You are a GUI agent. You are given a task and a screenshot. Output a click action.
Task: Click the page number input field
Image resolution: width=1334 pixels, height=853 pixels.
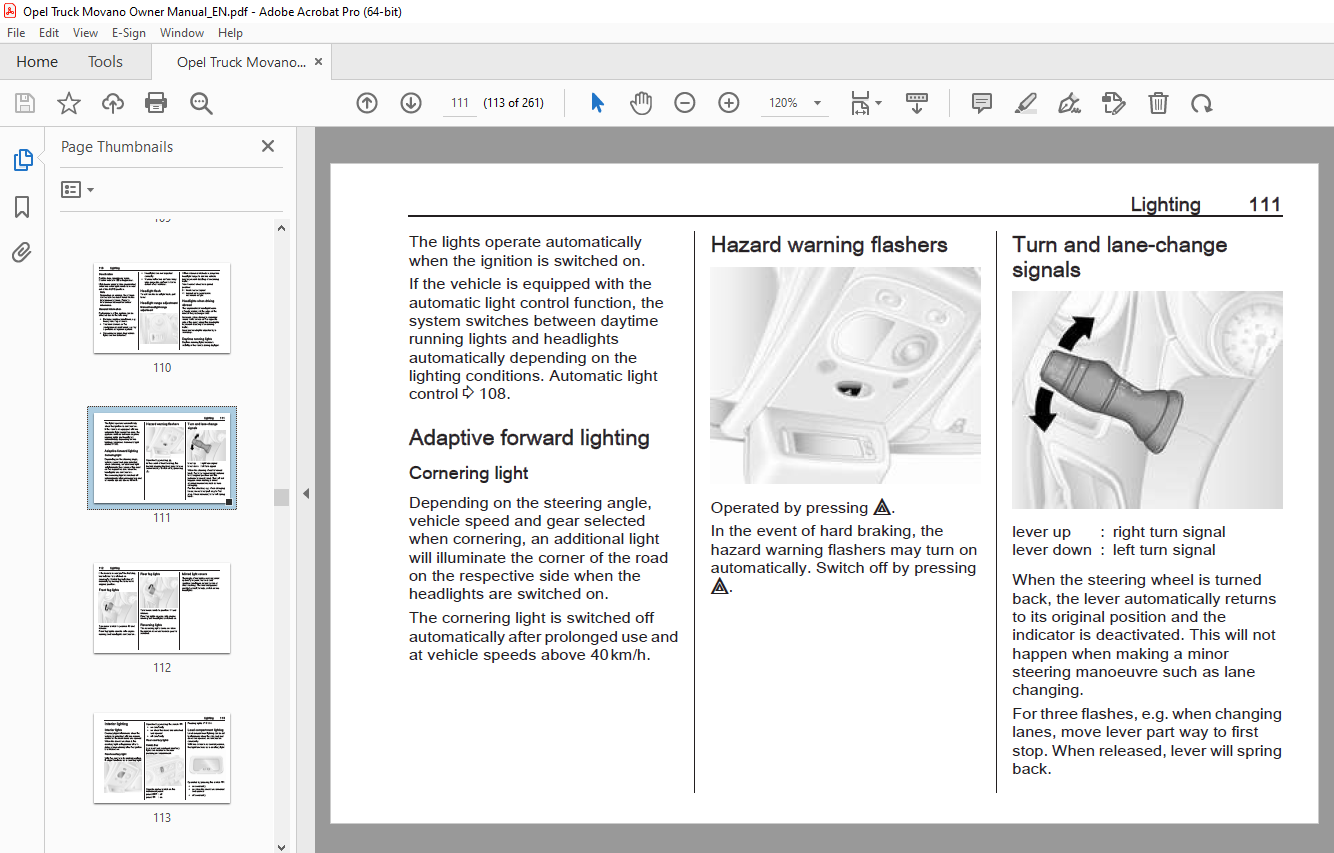(x=460, y=103)
